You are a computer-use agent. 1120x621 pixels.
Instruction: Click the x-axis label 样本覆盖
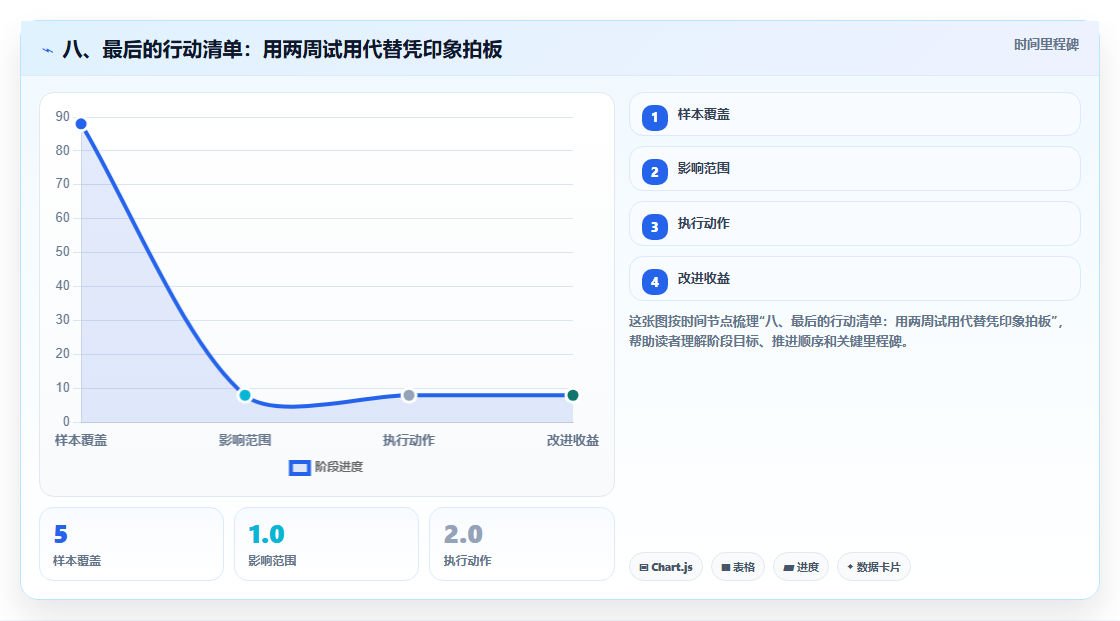[x=81, y=440]
